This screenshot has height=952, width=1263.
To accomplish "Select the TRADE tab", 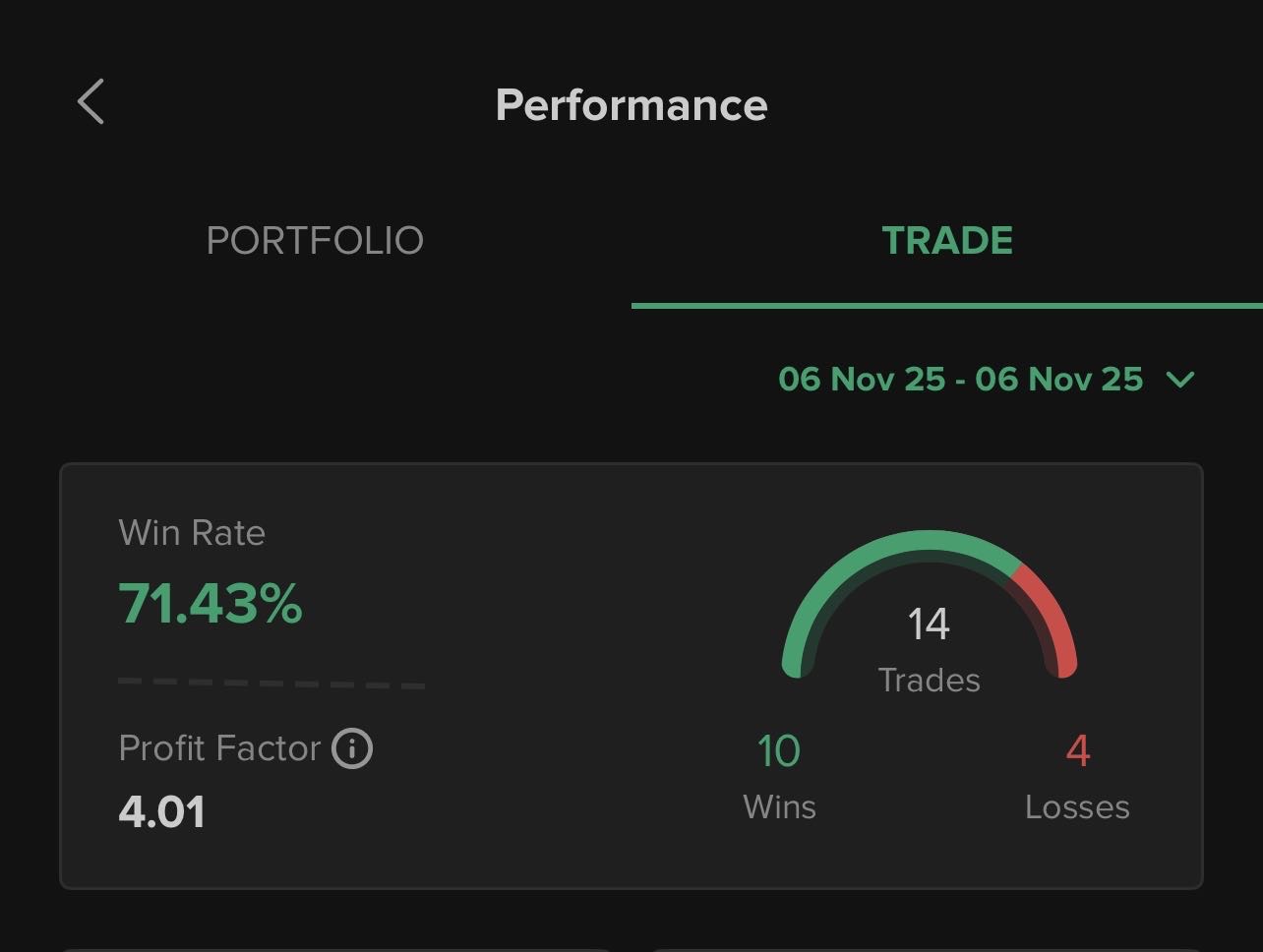I will click(947, 241).
